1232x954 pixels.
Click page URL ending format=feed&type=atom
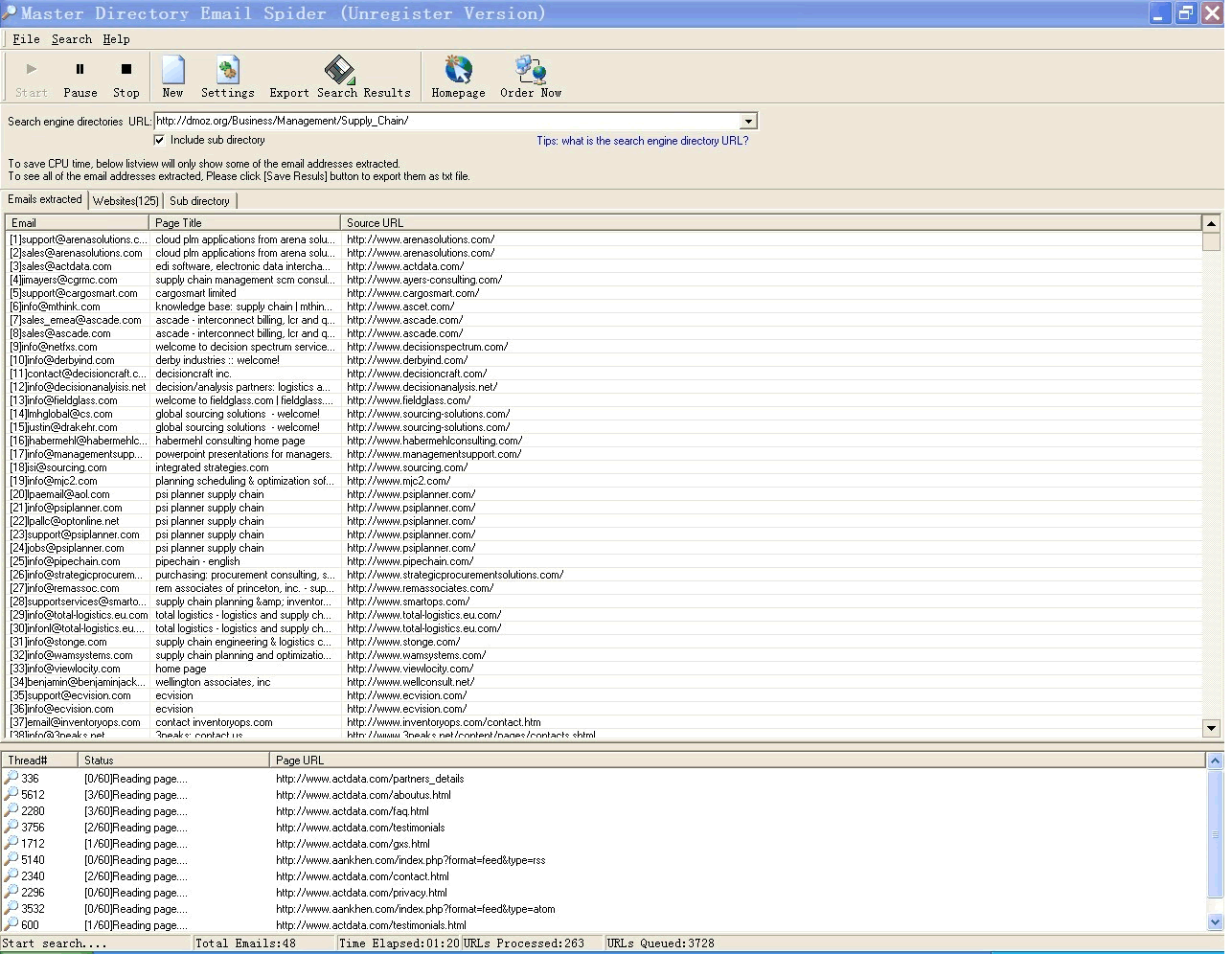(415, 909)
